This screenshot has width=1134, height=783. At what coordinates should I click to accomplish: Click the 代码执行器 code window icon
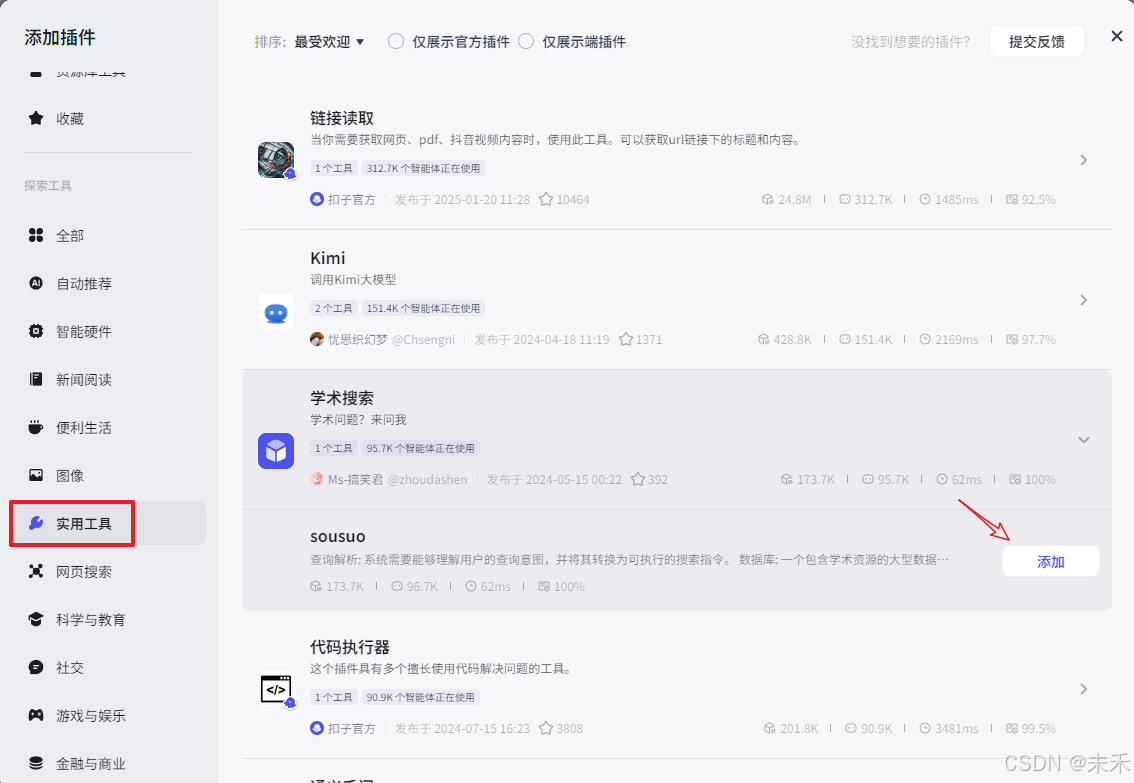276,690
